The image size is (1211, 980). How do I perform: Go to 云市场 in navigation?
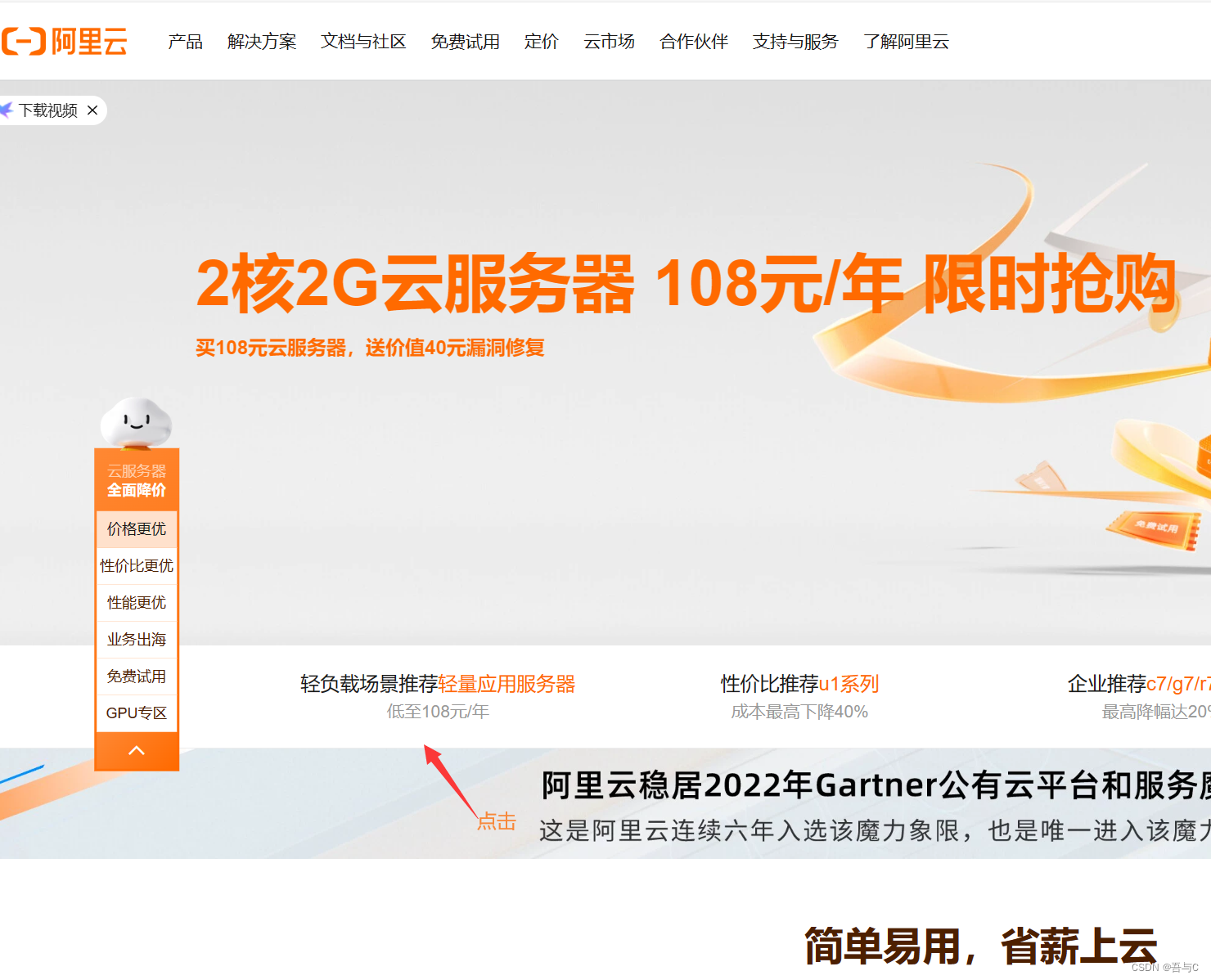(x=609, y=42)
